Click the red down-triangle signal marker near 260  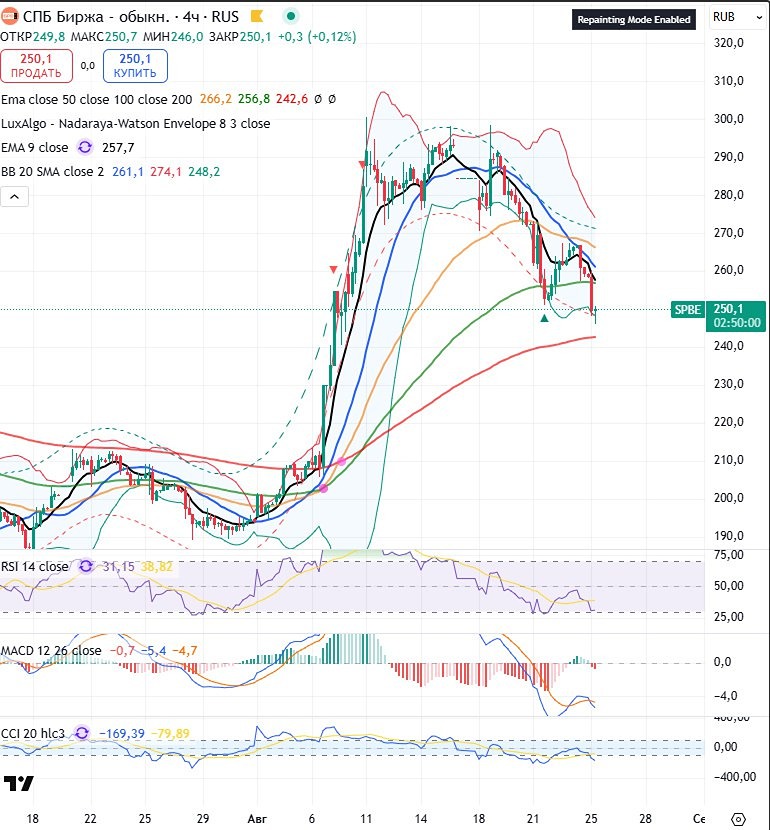pyautogui.click(x=333, y=270)
